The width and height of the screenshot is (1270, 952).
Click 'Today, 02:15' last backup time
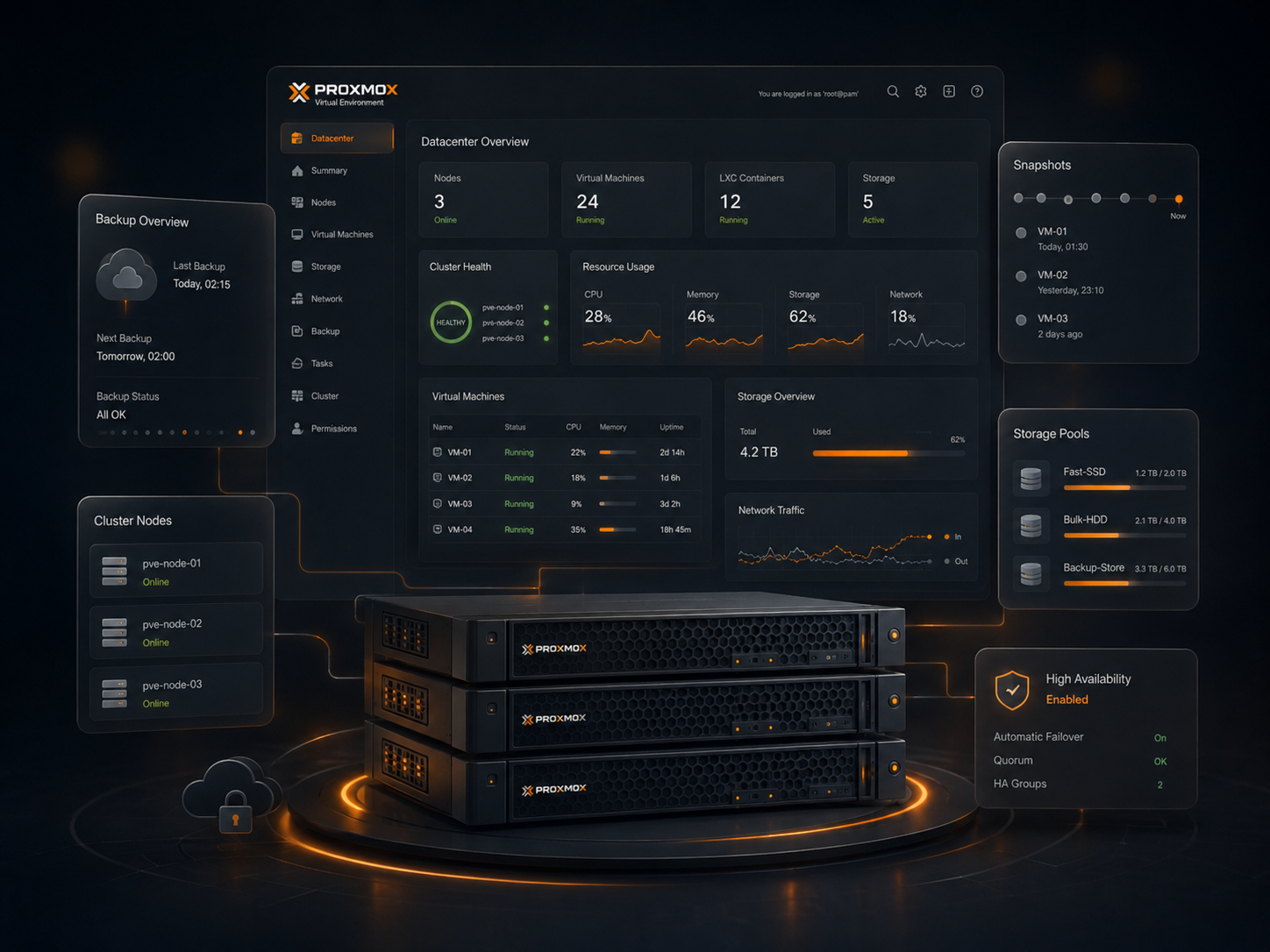[202, 284]
